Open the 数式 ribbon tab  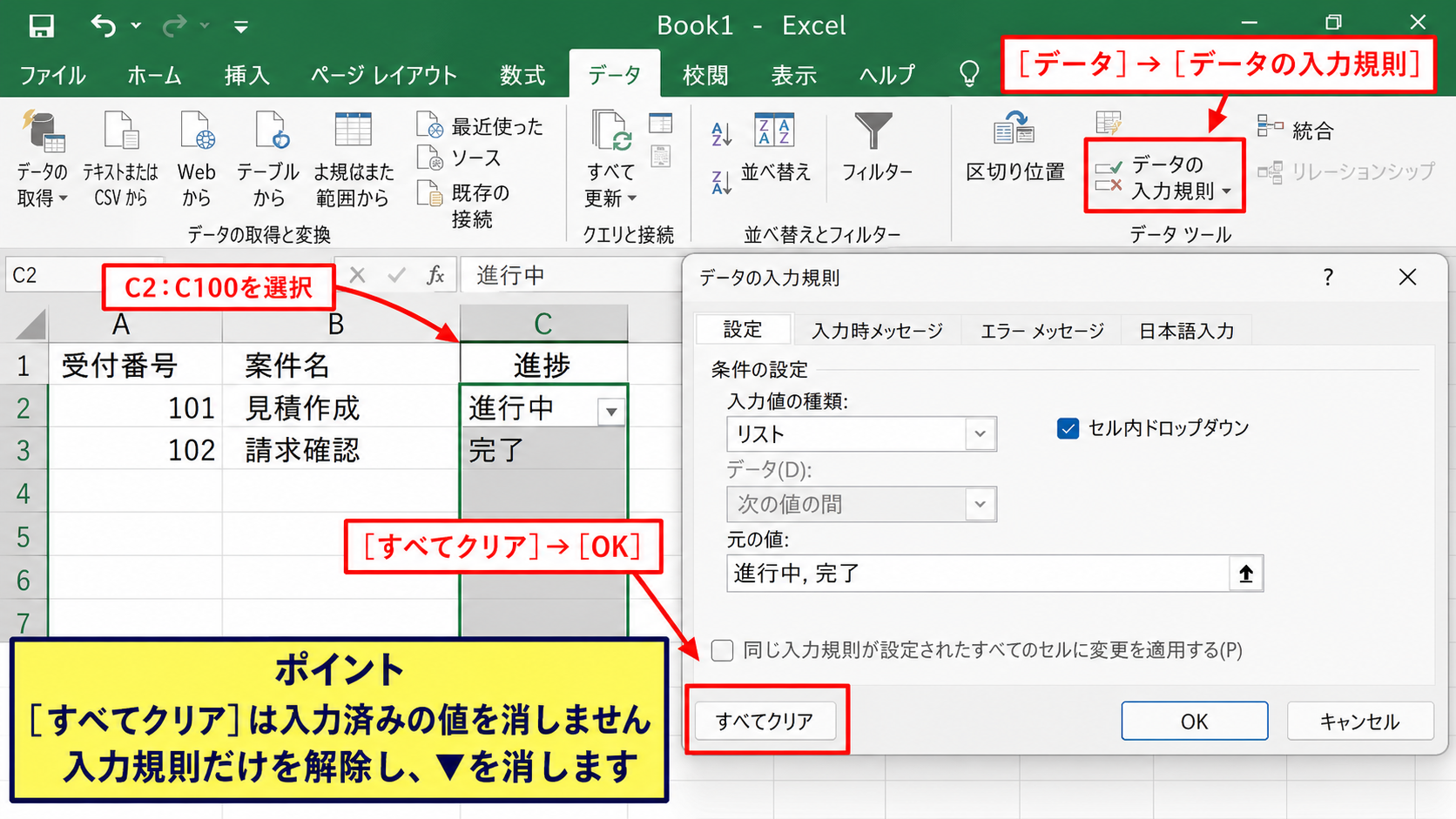pos(522,76)
